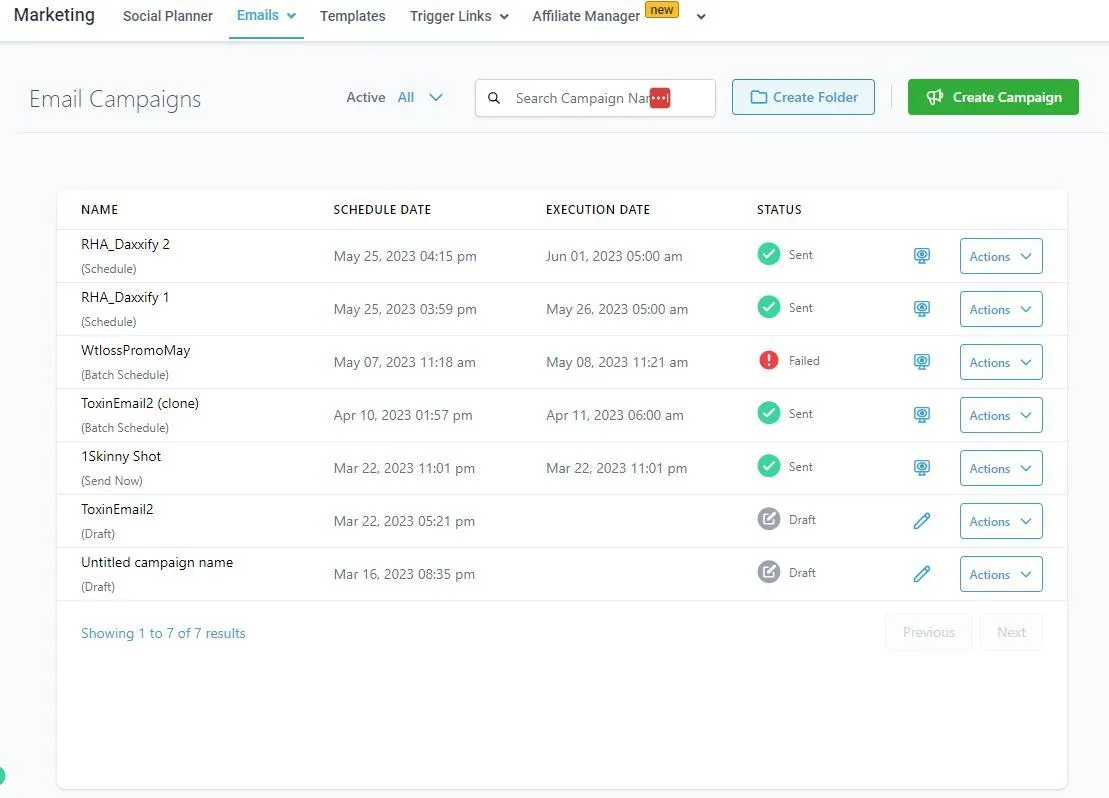1109x798 pixels.
Task: Open Affiliate Manager tab
Action: tap(586, 16)
